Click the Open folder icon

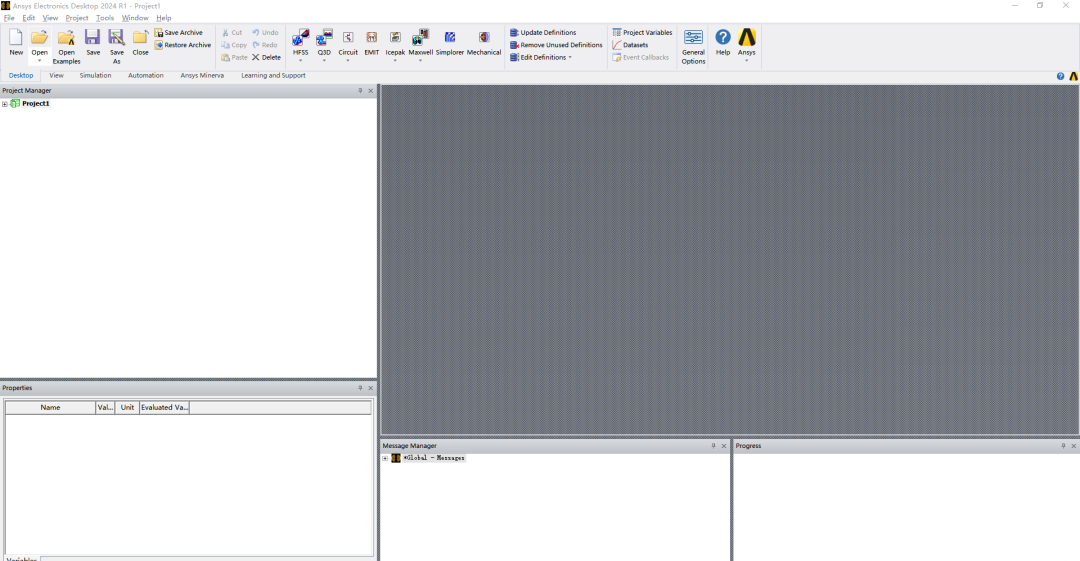click(39, 37)
